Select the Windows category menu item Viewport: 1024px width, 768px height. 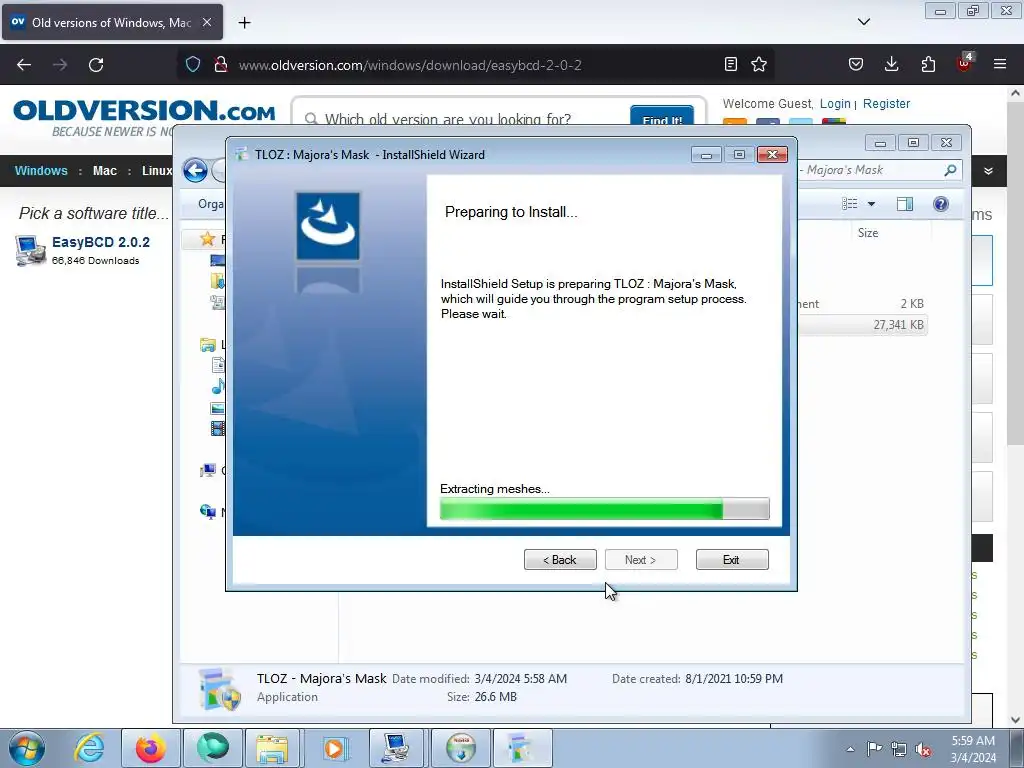[41, 170]
